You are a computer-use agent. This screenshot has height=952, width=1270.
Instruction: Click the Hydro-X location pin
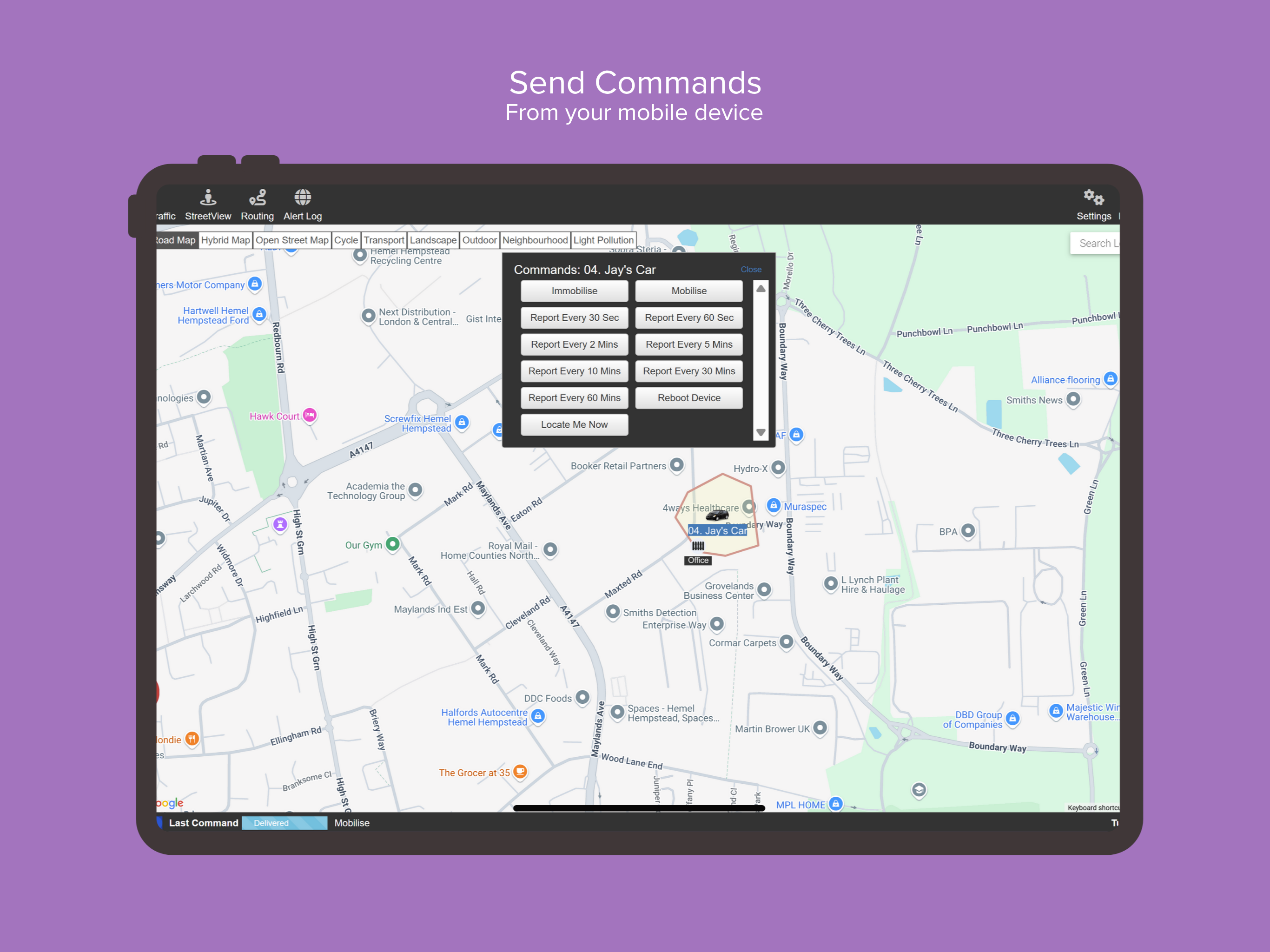779,467
